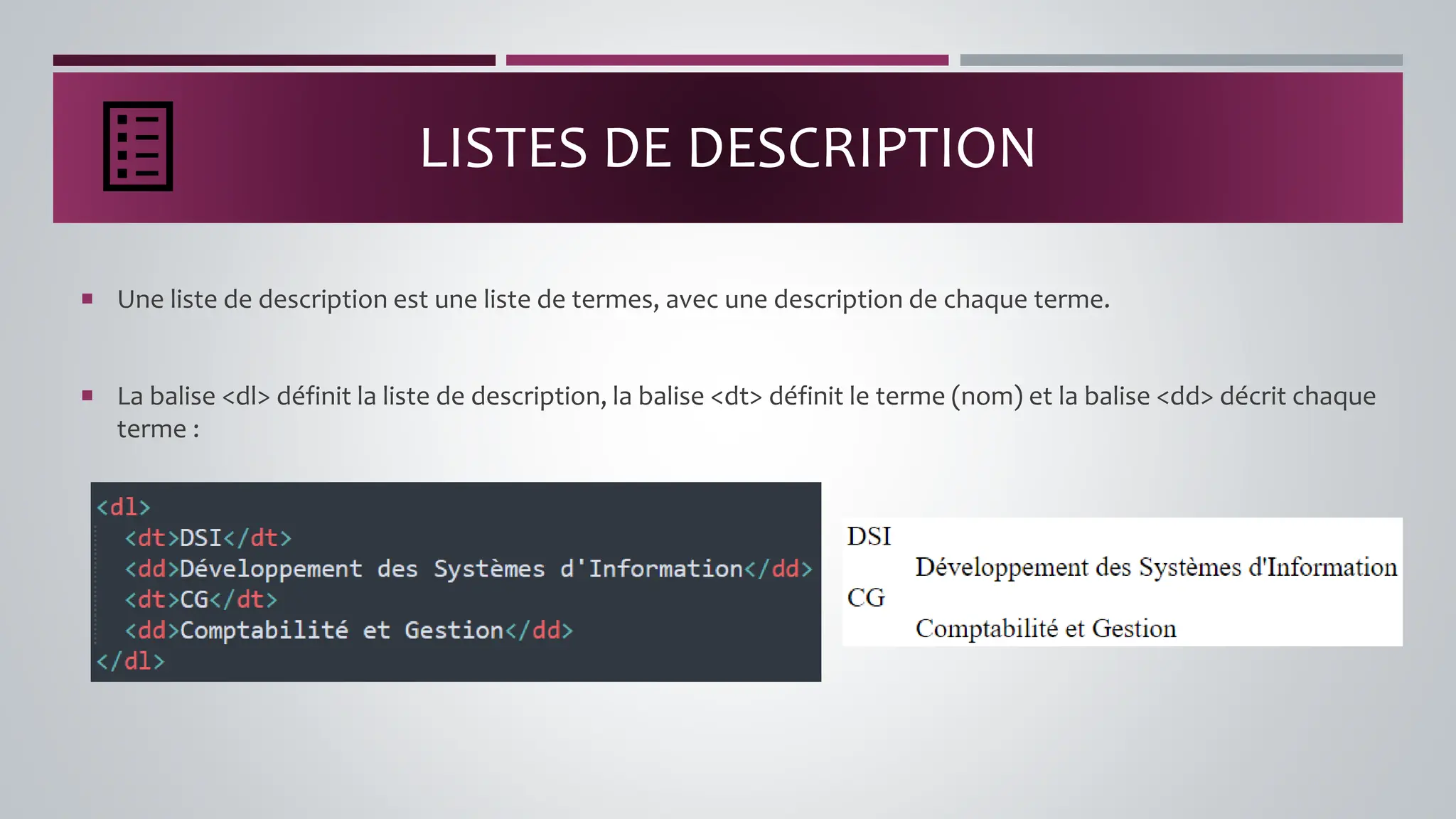
Task: Click the <dt>DSI</dt> code line
Action: click(208, 537)
